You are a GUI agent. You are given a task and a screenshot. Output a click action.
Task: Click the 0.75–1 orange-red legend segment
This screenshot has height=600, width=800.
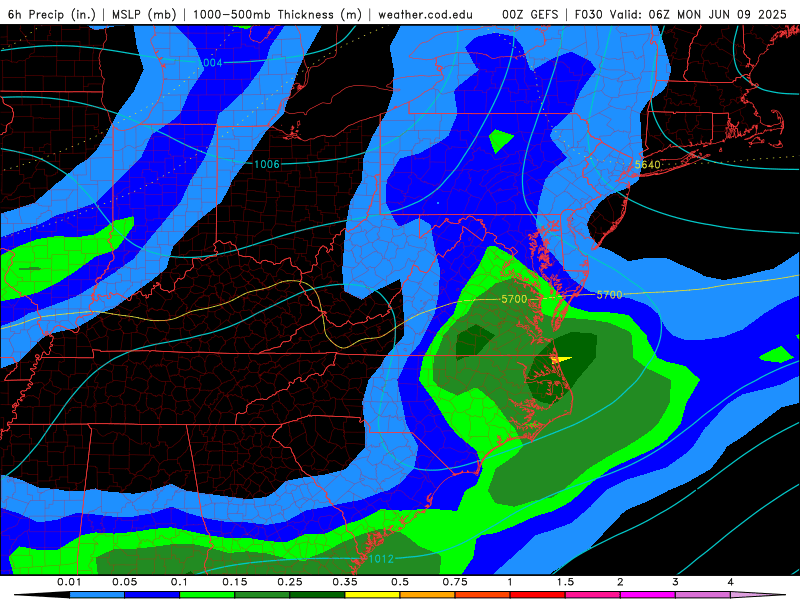click(482, 595)
